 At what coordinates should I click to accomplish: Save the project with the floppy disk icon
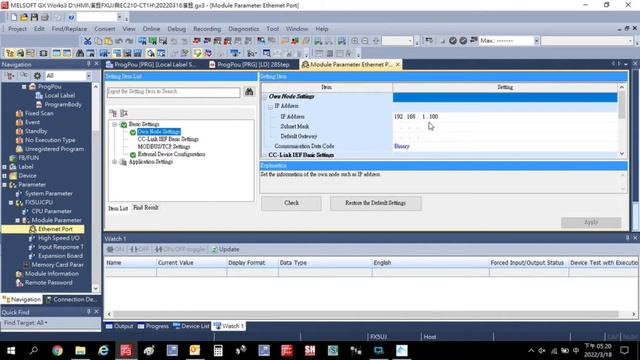pos(34,17)
